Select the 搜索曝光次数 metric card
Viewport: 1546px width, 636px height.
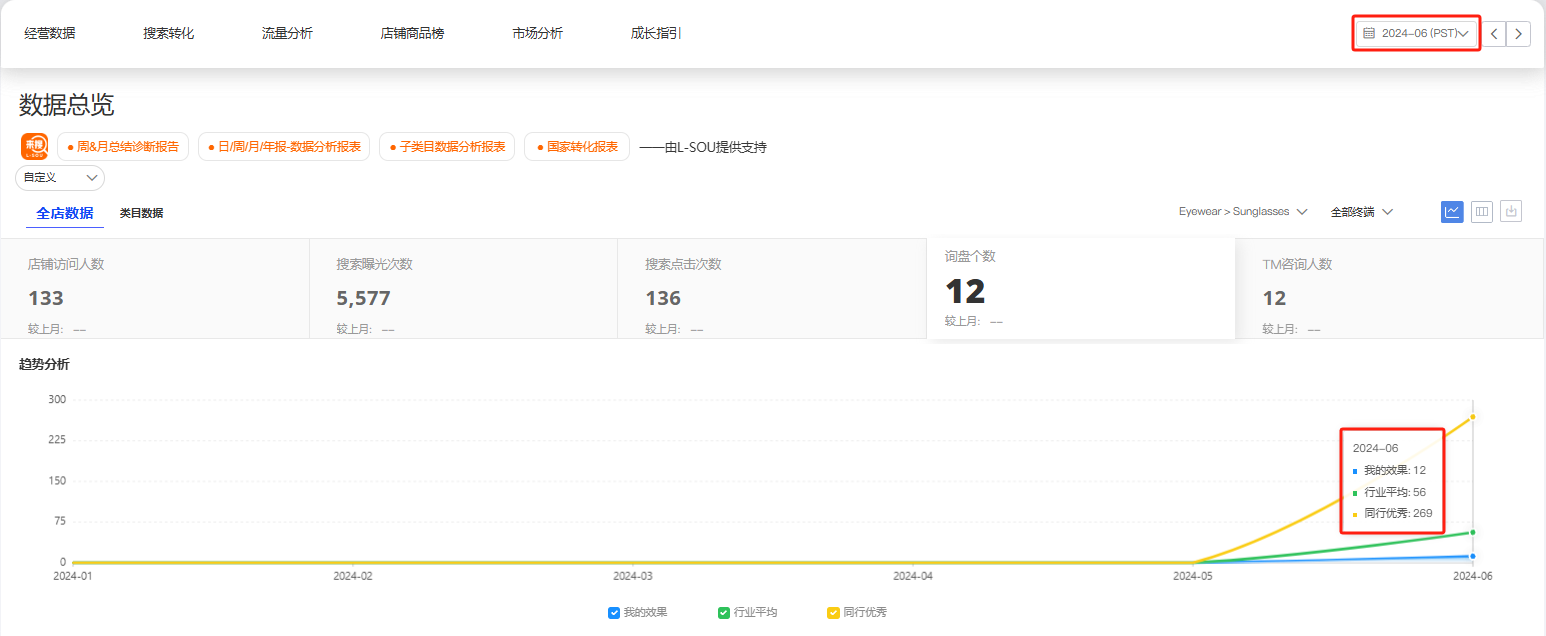click(x=463, y=288)
